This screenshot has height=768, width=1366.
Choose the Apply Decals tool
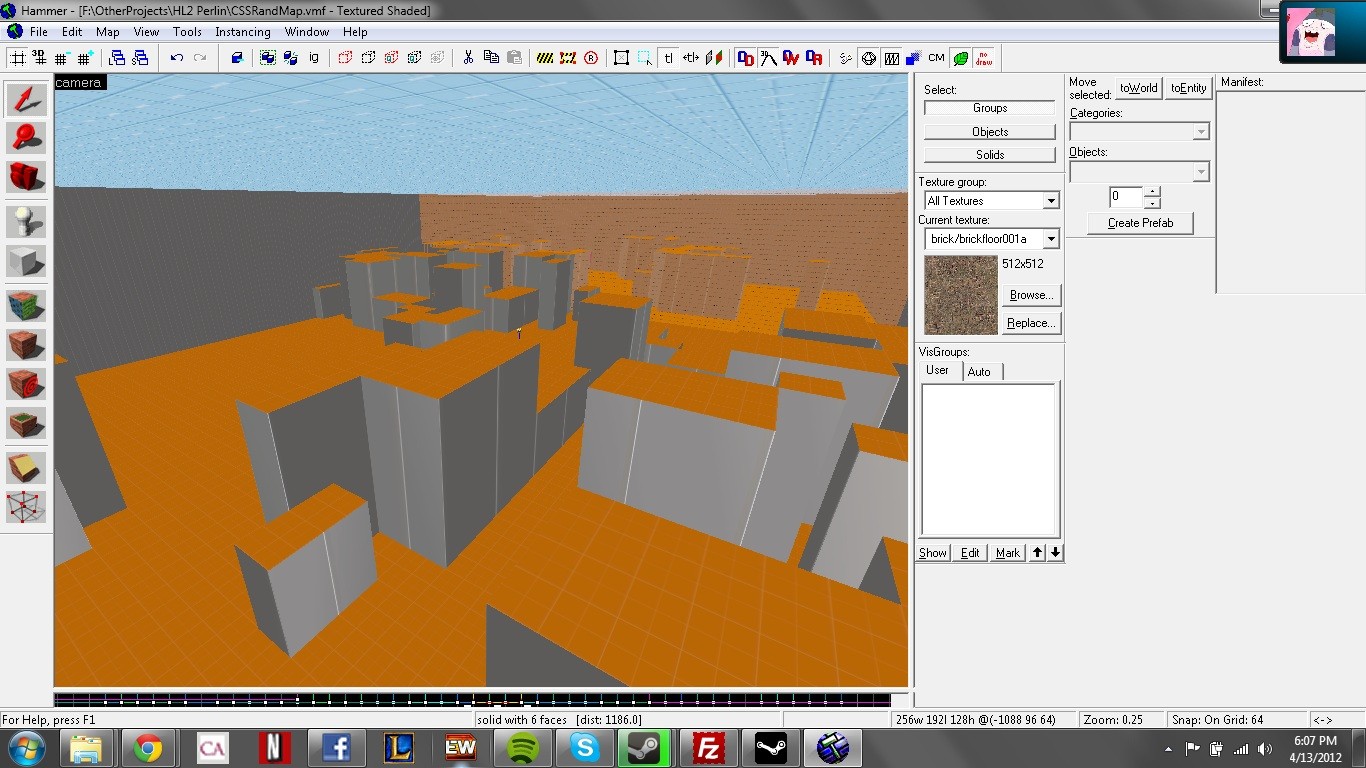point(27,384)
